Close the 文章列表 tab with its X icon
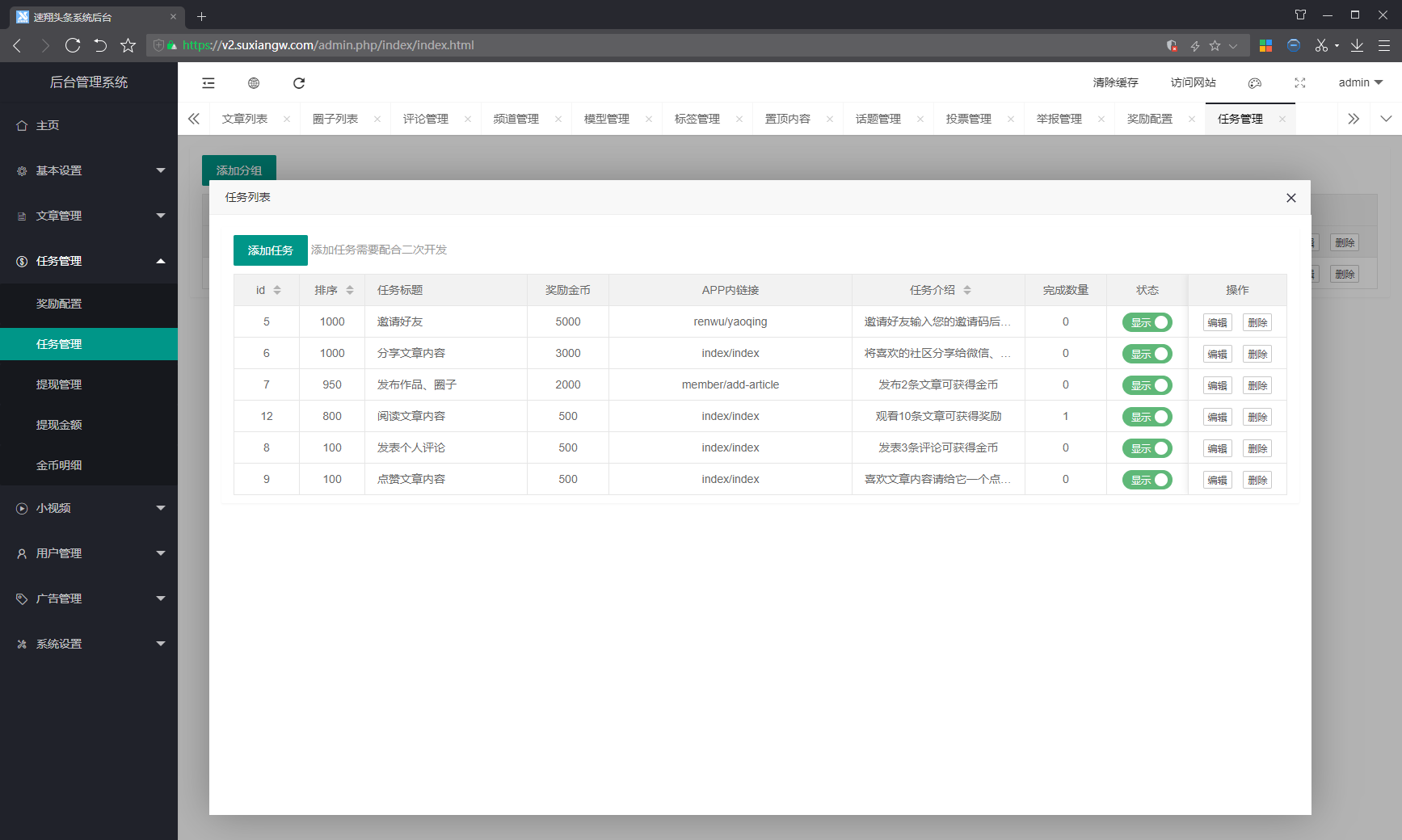Image resolution: width=1402 pixels, height=840 pixels. coord(287,119)
